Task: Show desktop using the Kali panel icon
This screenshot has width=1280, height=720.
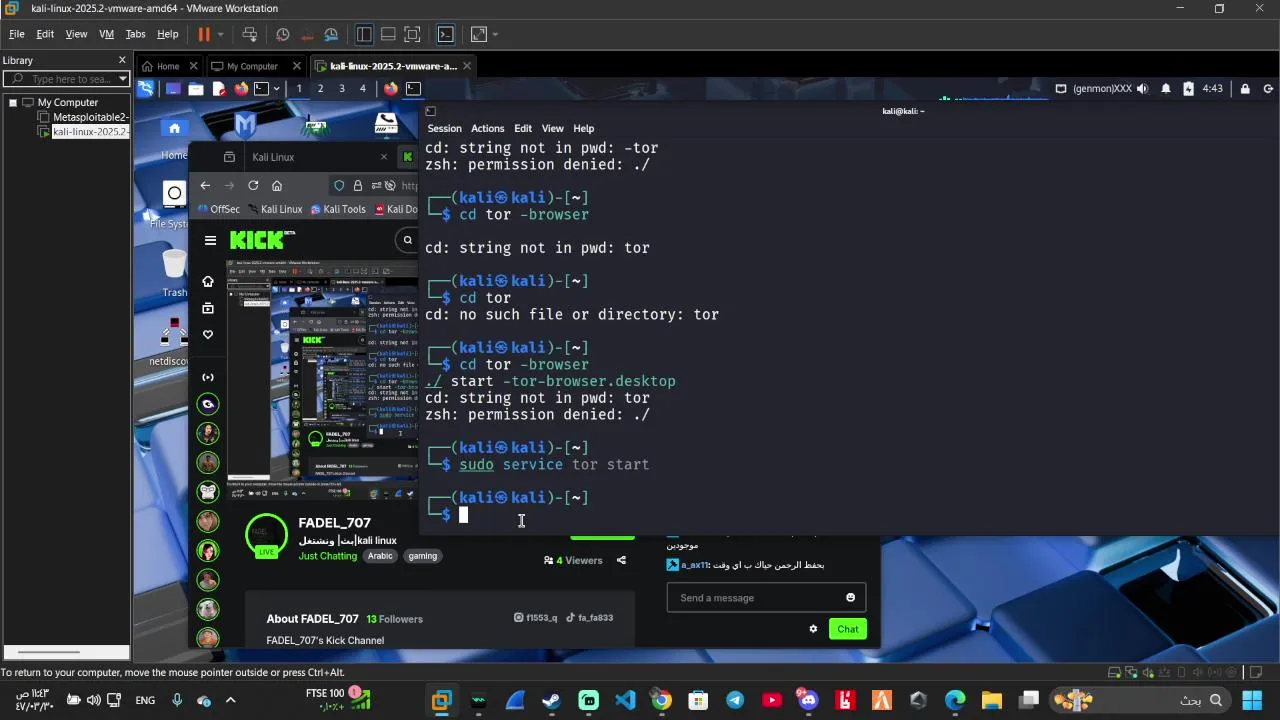Action: pos(173,88)
